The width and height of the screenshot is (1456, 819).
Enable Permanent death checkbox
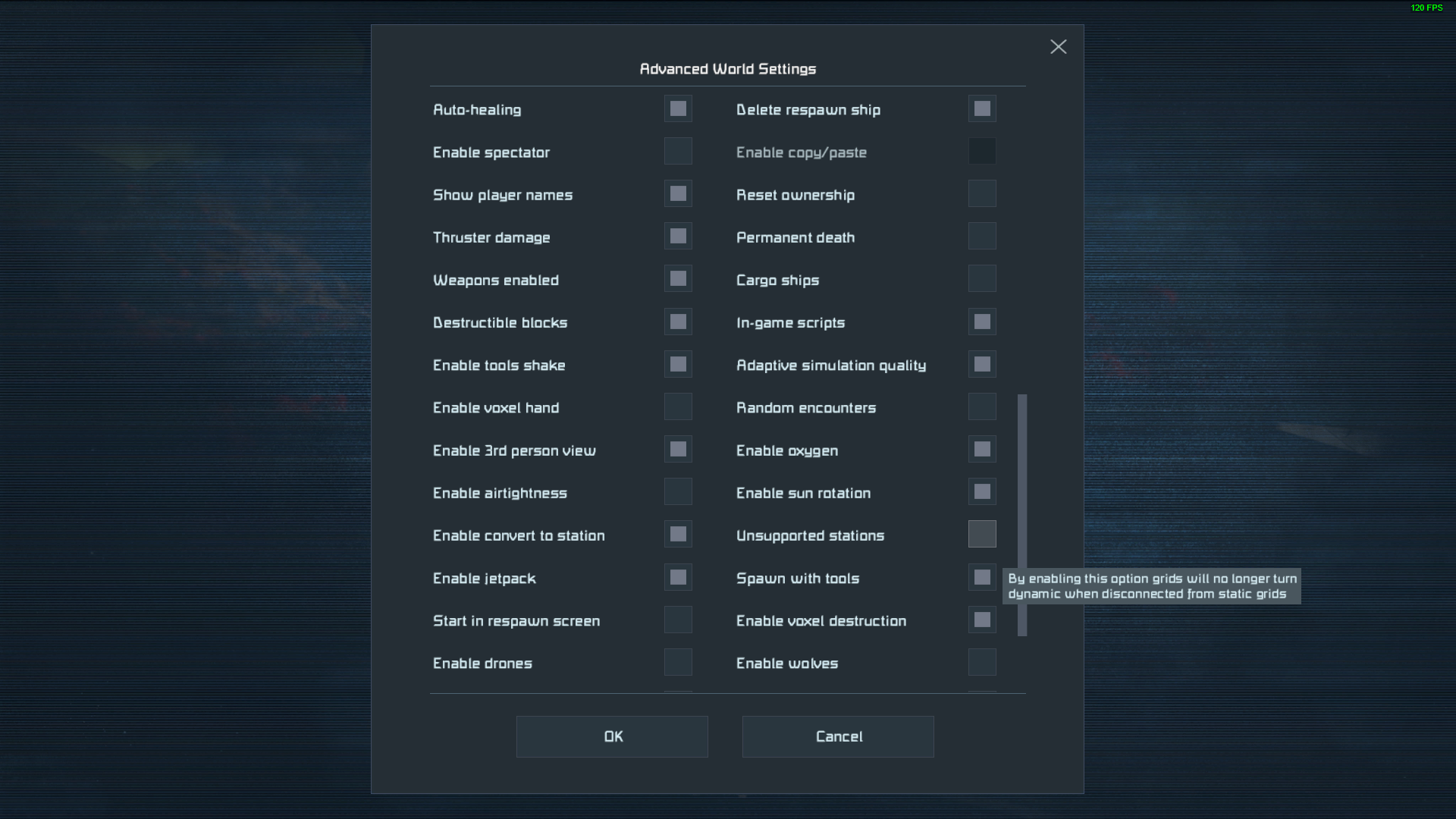tap(982, 237)
